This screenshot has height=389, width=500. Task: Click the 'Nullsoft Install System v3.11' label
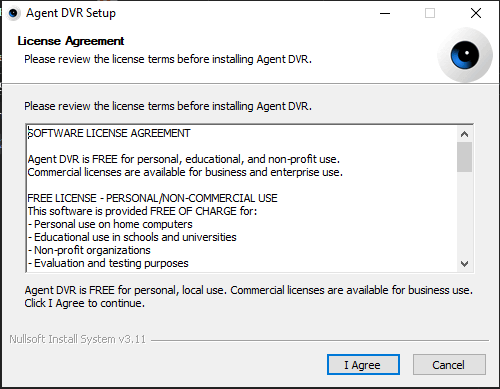pyautogui.click(x=77, y=339)
